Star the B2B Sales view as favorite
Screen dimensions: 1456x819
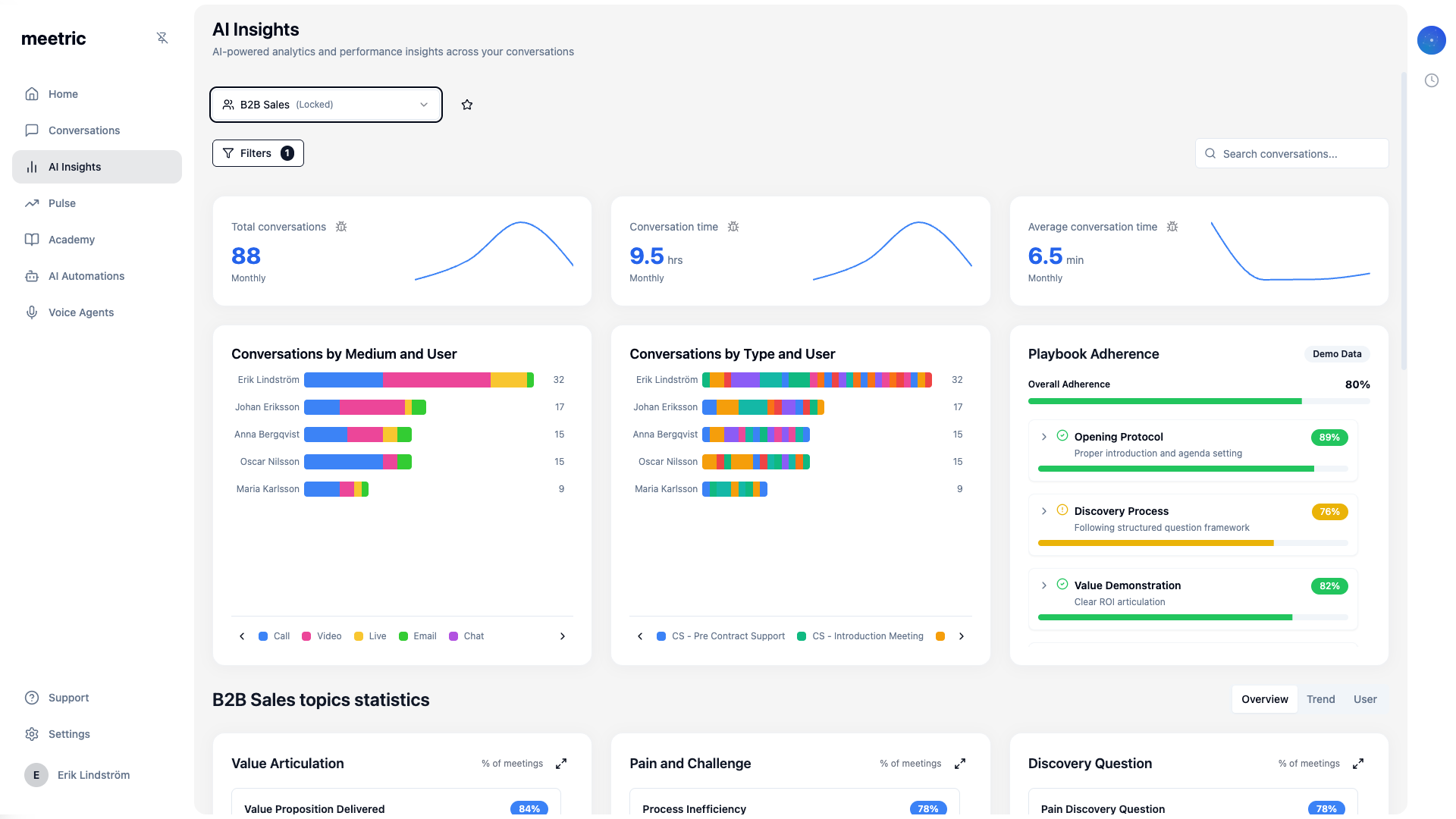point(467,105)
